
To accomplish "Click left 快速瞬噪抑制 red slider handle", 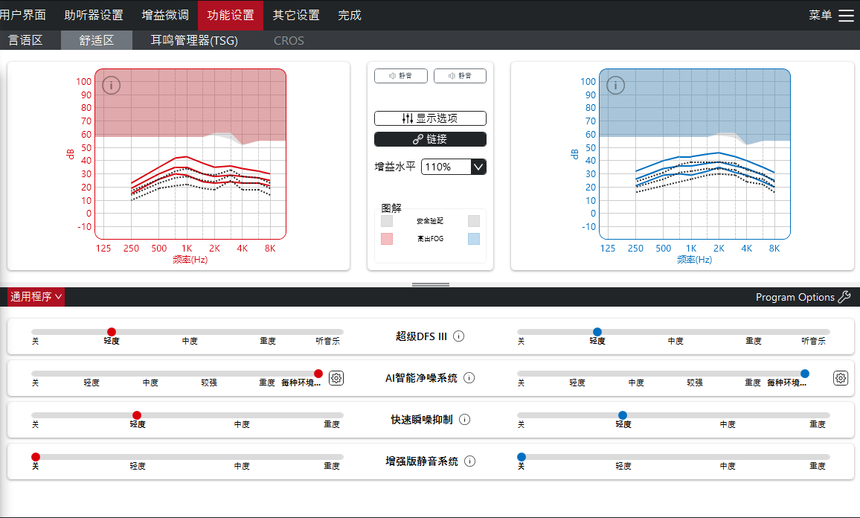I will (x=137, y=415).
